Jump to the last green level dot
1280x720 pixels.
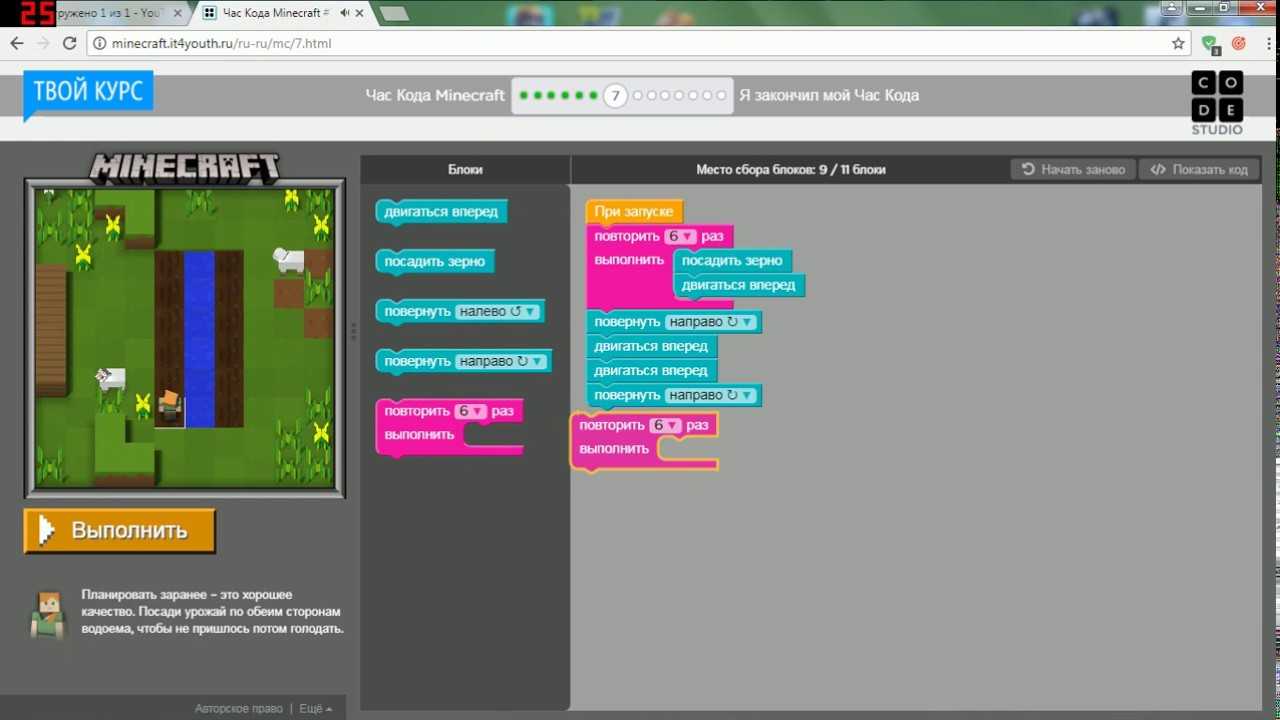(x=593, y=96)
